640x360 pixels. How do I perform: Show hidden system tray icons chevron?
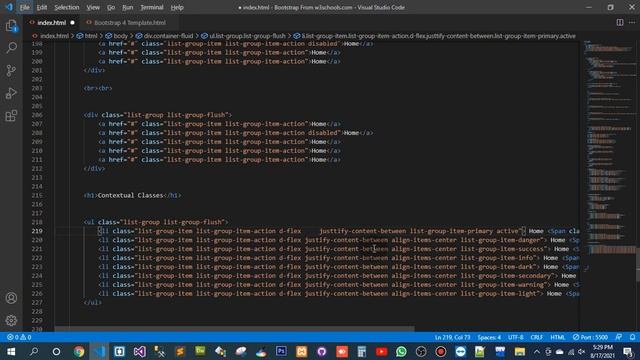click(537, 352)
